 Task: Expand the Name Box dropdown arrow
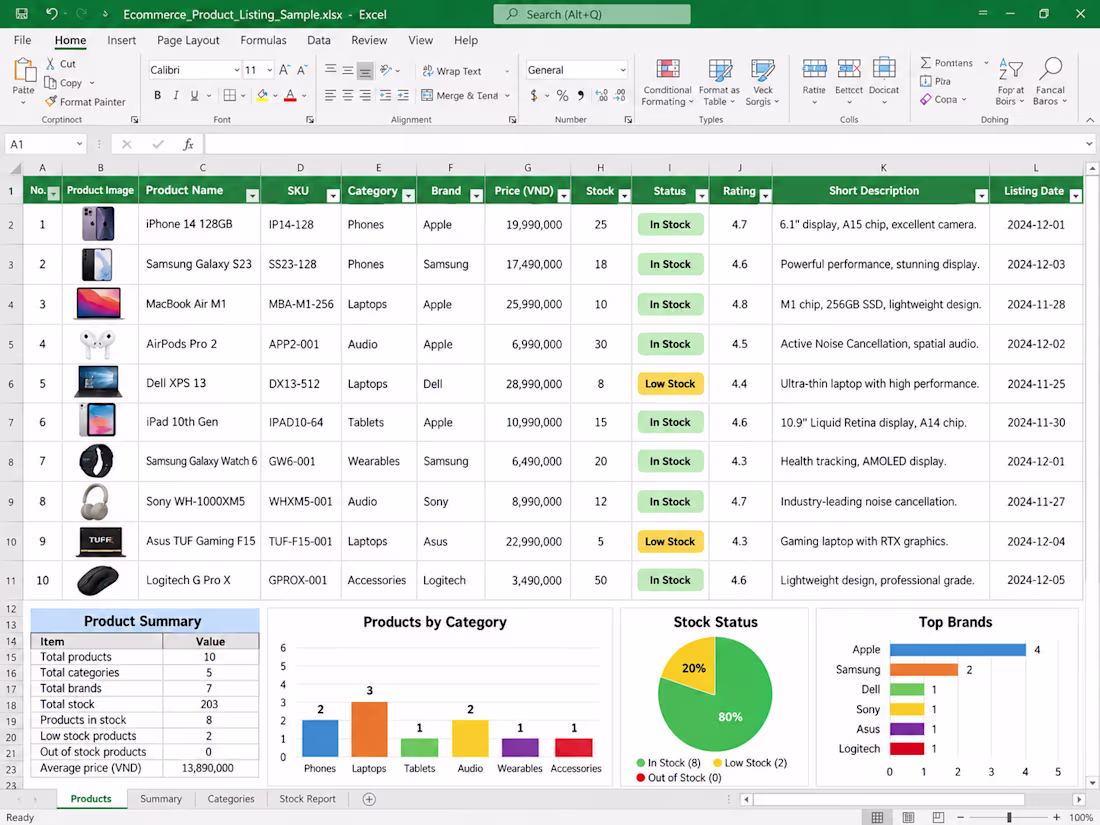pos(79,144)
